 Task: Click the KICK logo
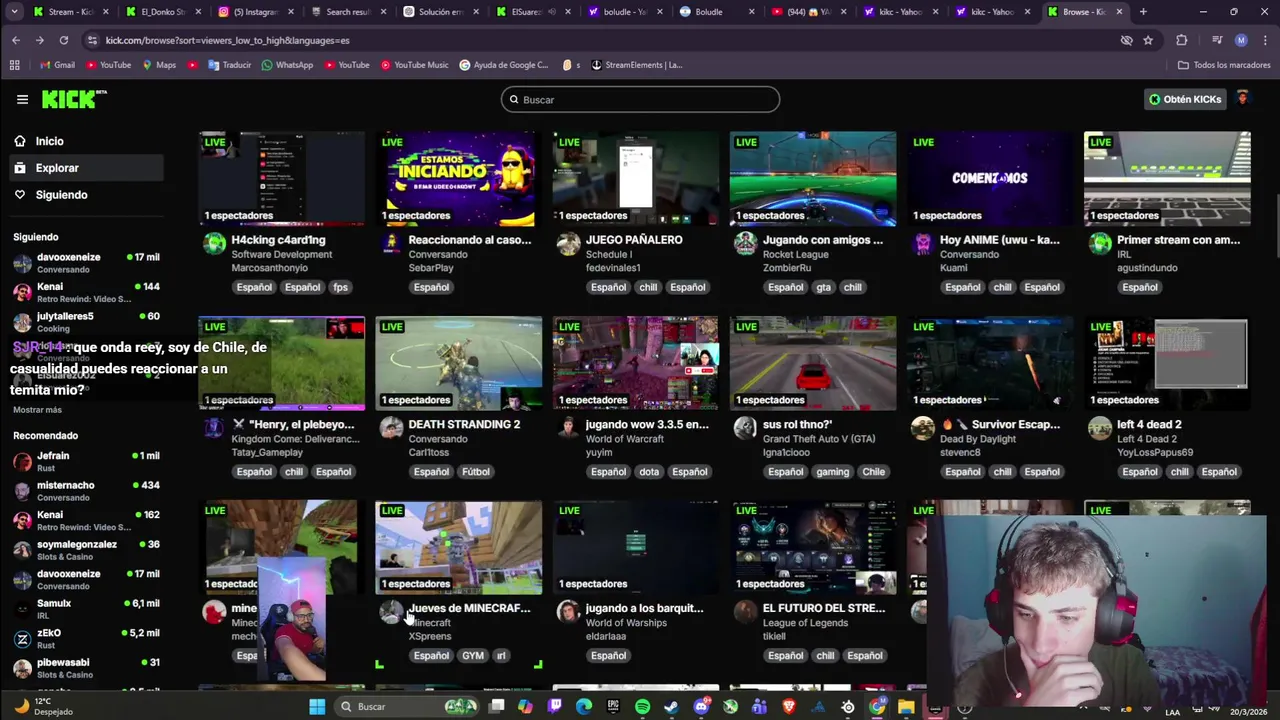(x=73, y=99)
